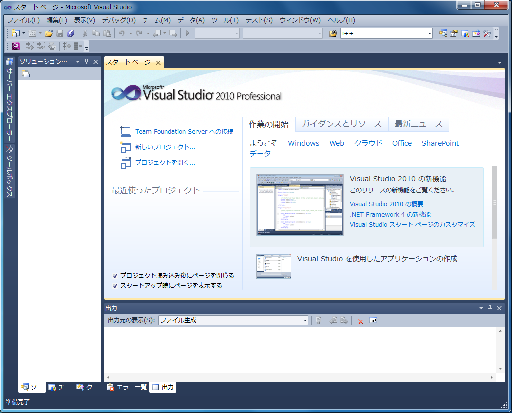
Task: Click the icon in Solution Explorer's toolbar
Action: click(26, 74)
